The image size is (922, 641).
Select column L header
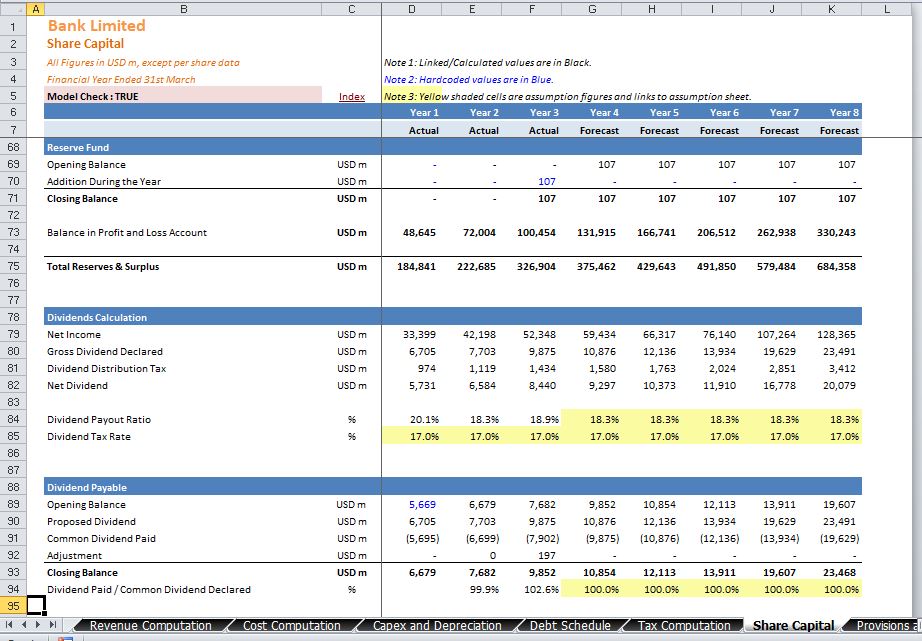click(x=887, y=9)
